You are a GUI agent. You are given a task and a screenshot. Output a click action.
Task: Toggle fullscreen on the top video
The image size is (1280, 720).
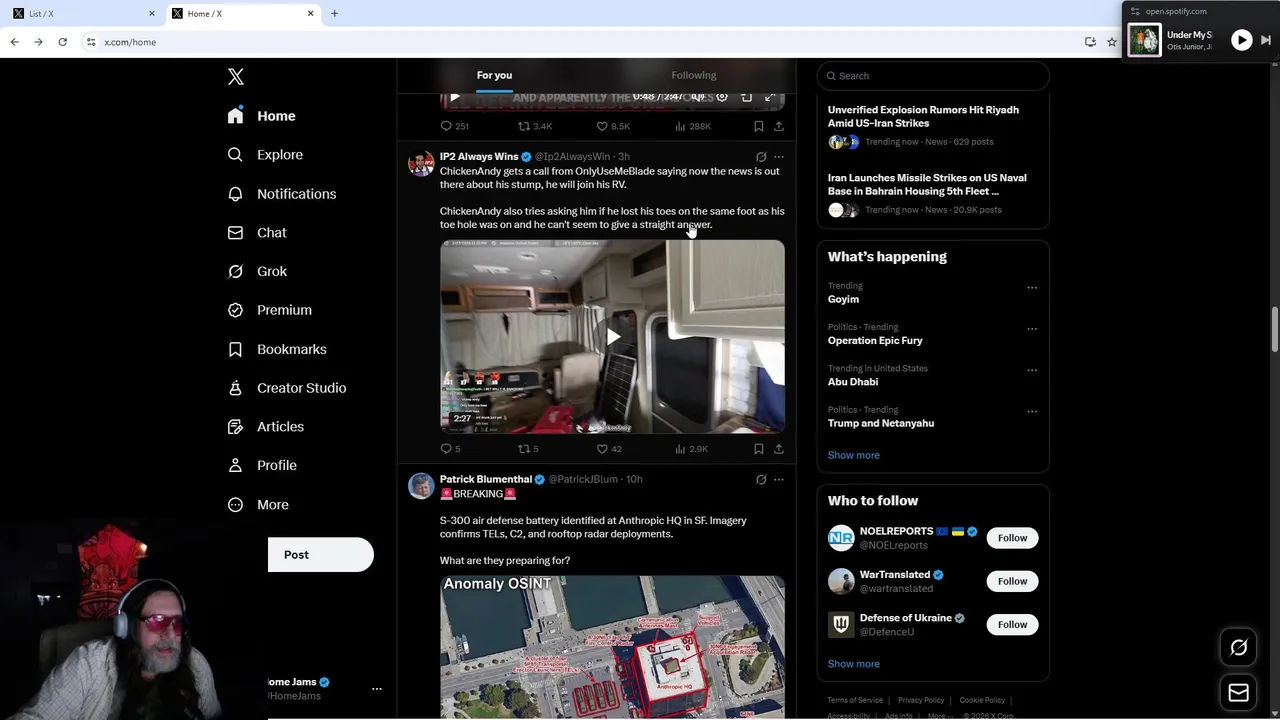click(770, 97)
